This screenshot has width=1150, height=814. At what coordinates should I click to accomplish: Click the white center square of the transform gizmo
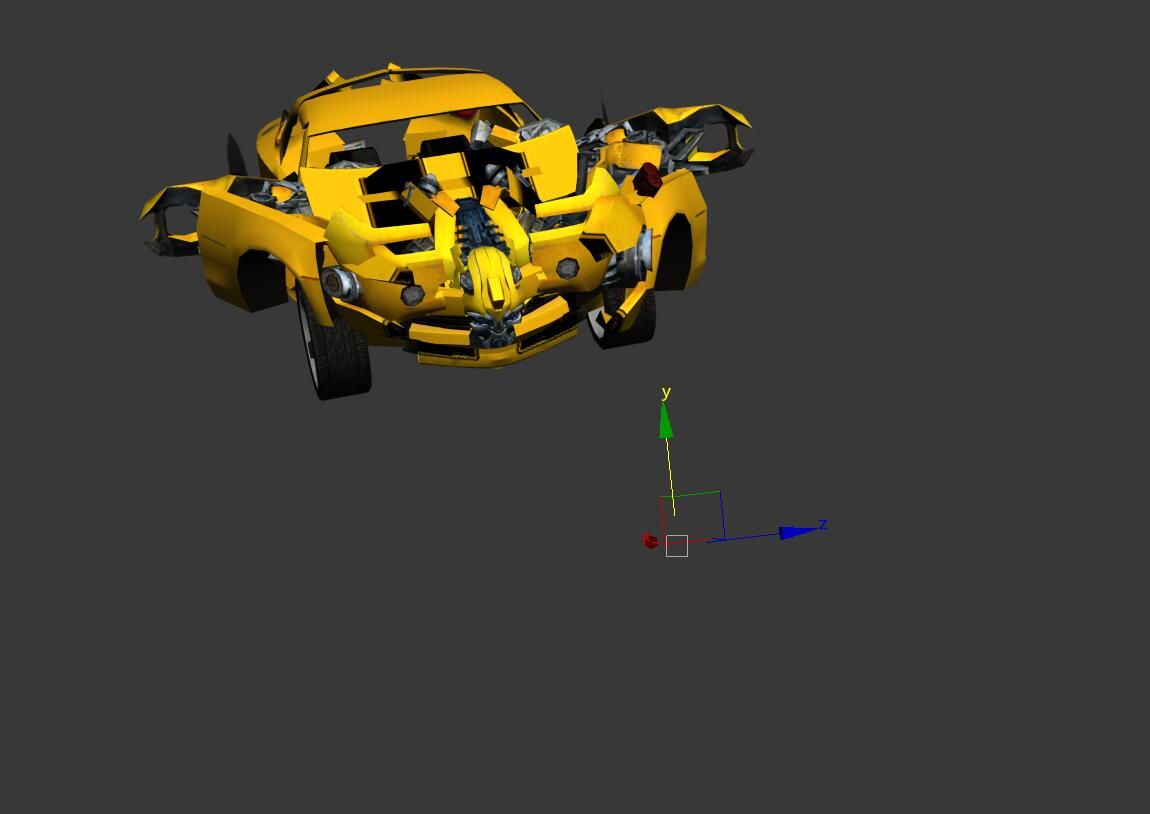676,546
